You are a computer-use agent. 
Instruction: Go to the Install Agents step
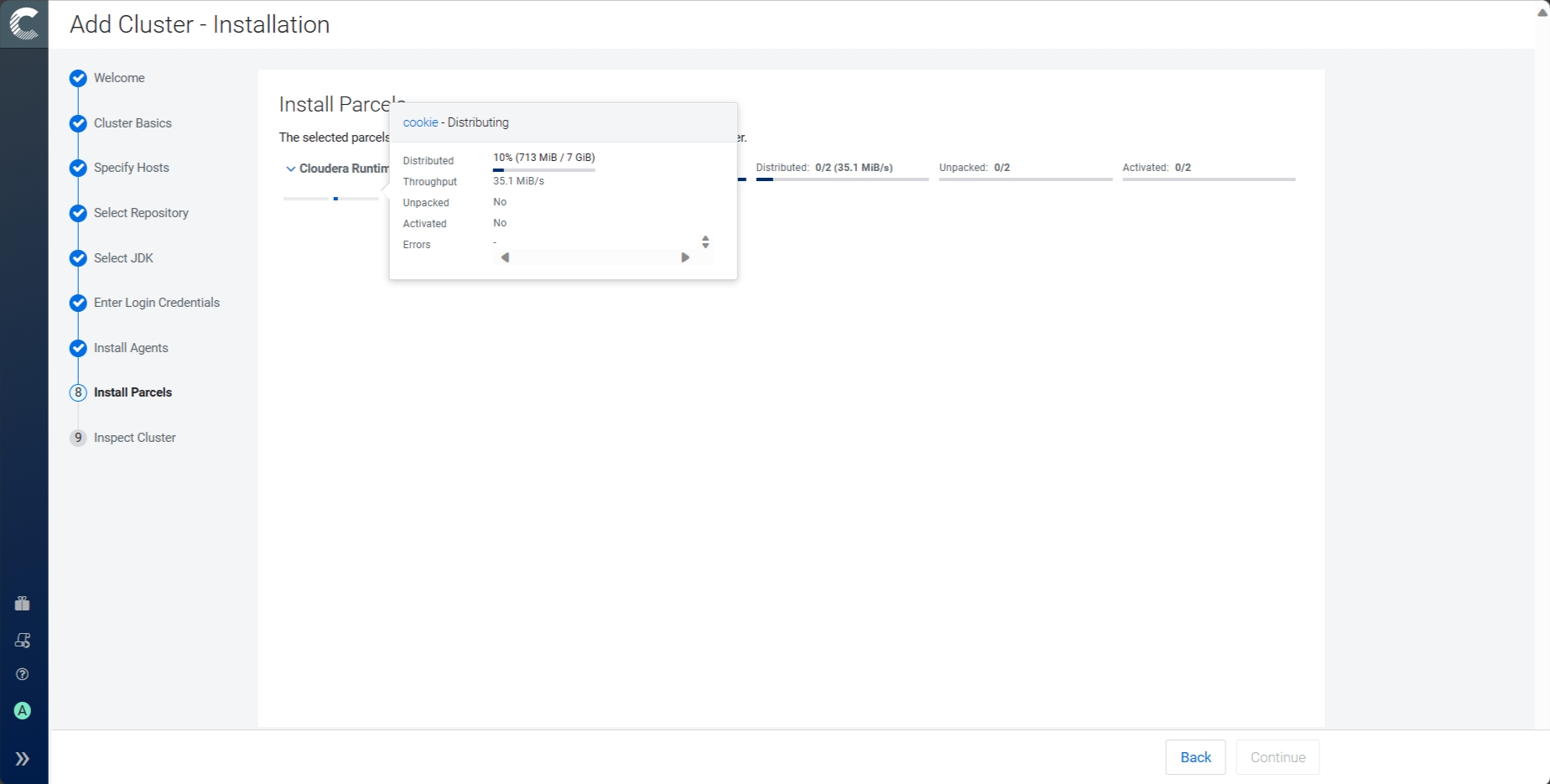point(131,348)
